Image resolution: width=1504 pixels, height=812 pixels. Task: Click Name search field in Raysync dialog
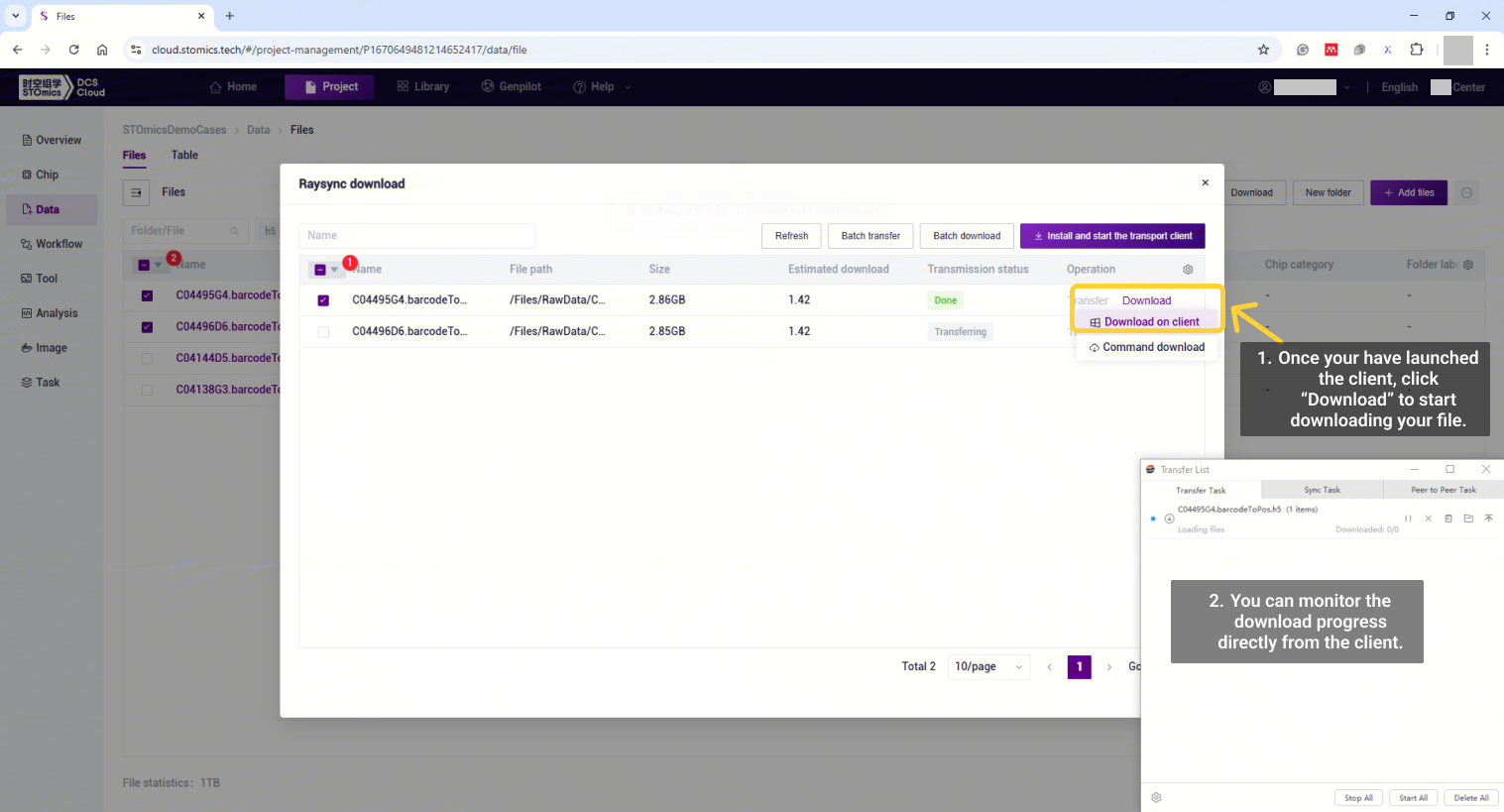click(x=416, y=236)
